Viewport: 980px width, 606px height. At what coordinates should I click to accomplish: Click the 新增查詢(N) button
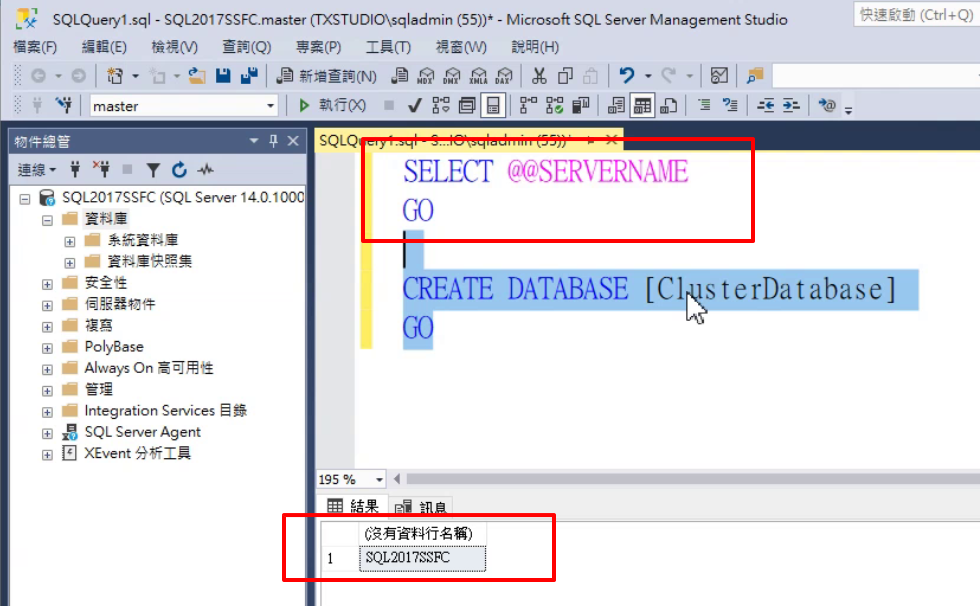(x=326, y=76)
